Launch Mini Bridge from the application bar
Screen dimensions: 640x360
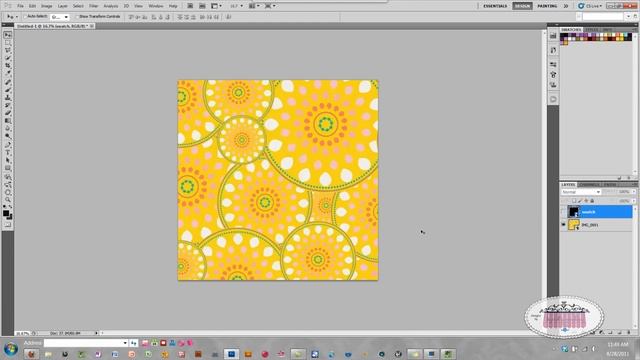[202, 6]
